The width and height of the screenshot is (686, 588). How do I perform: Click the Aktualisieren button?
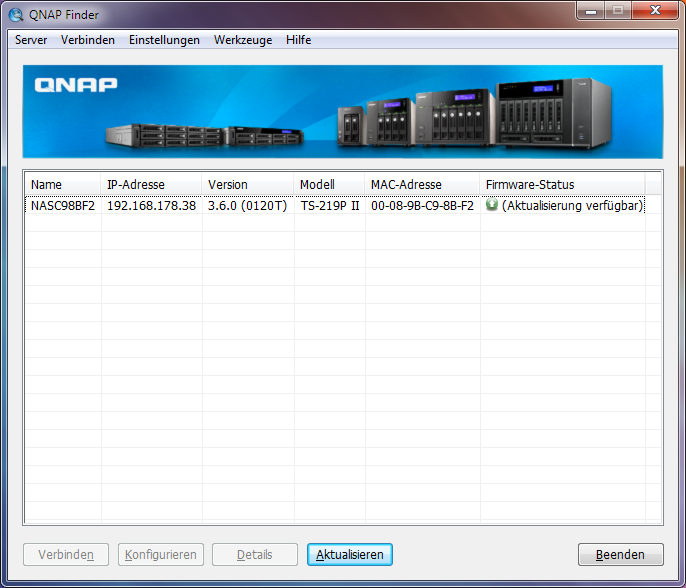(350, 554)
